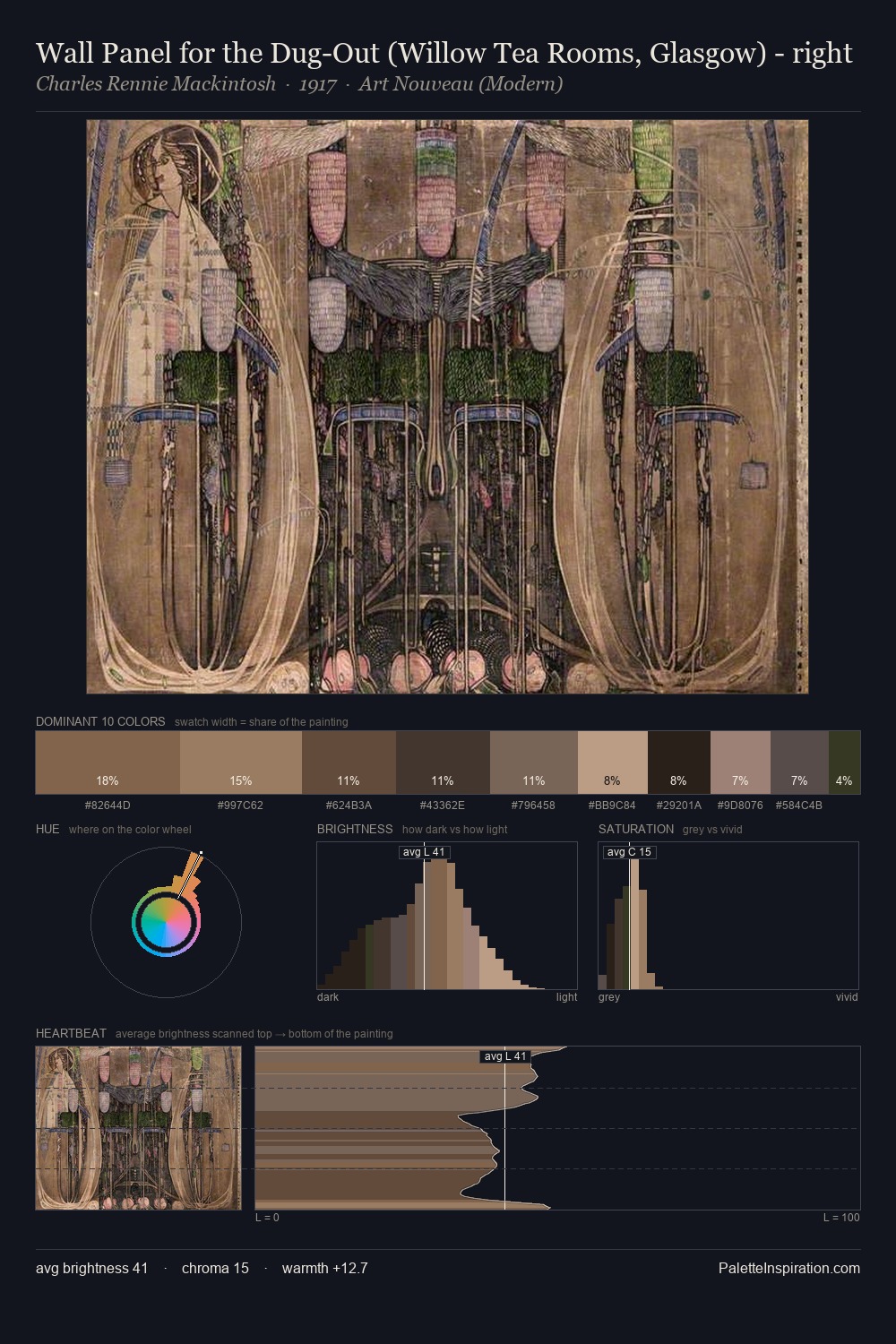Viewport: 896px width, 1344px height.
Task: Click the painting title text
Action: pyautogui.click(x=444, y=53)
